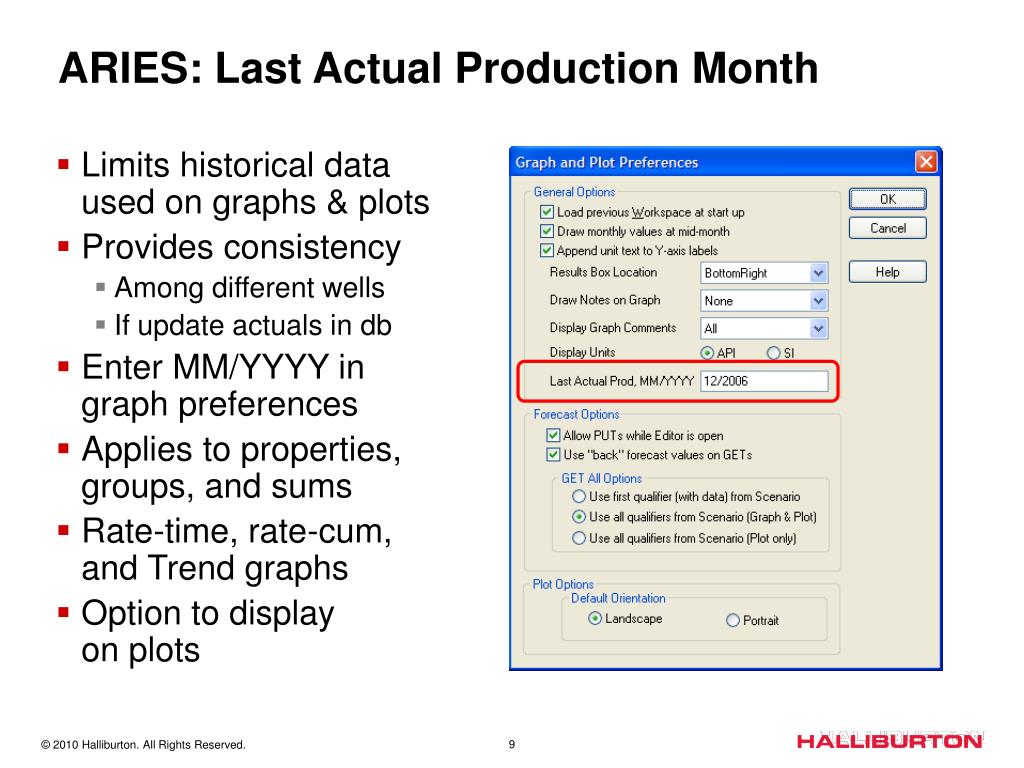1024x768 pixels.
Task: Click the bullet 'Rate-time, rate-cum, and Trend graphs'
Action: 236,549
